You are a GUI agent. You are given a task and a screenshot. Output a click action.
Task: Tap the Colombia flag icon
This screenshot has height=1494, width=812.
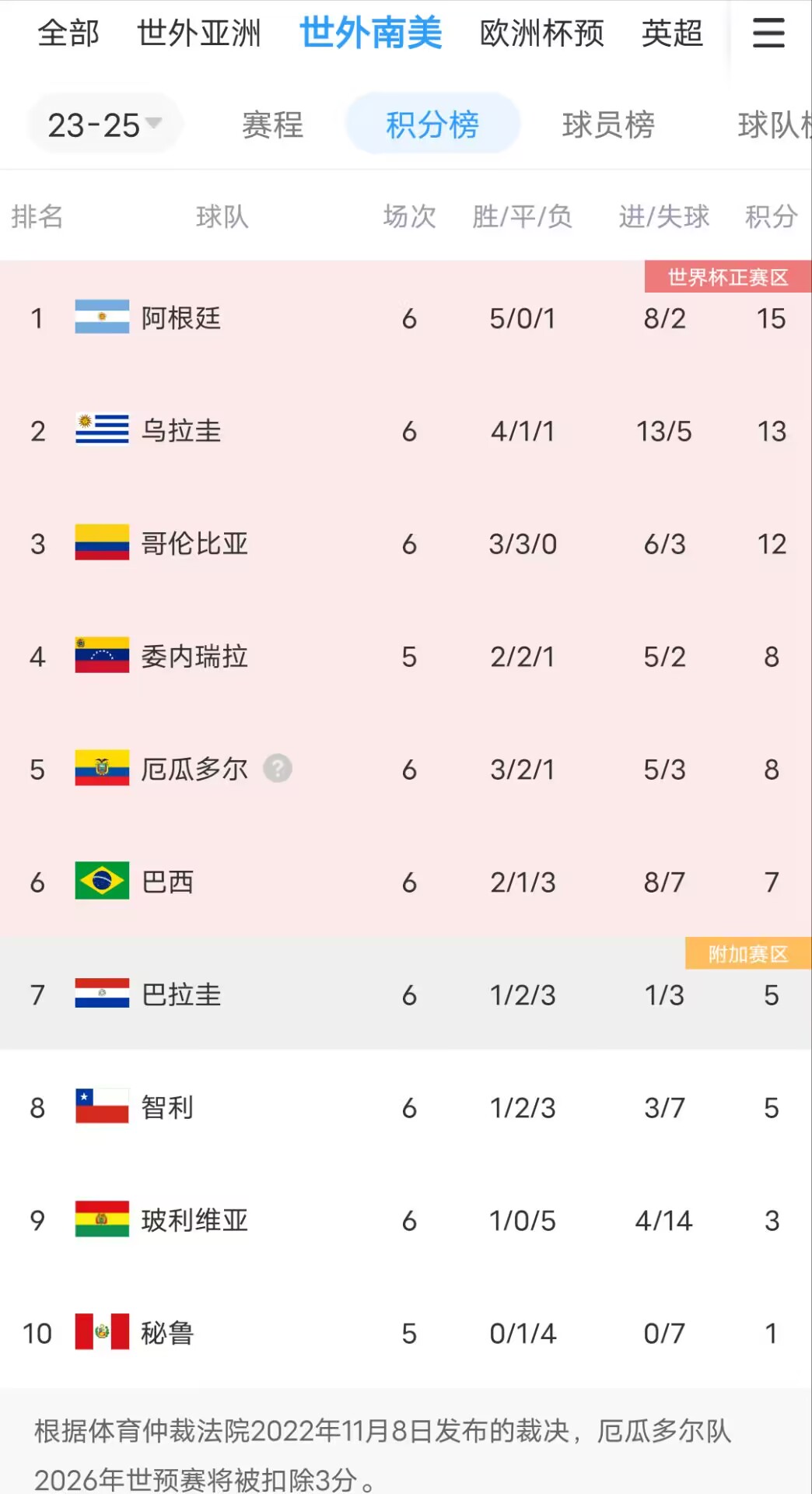tap(102, 543)
